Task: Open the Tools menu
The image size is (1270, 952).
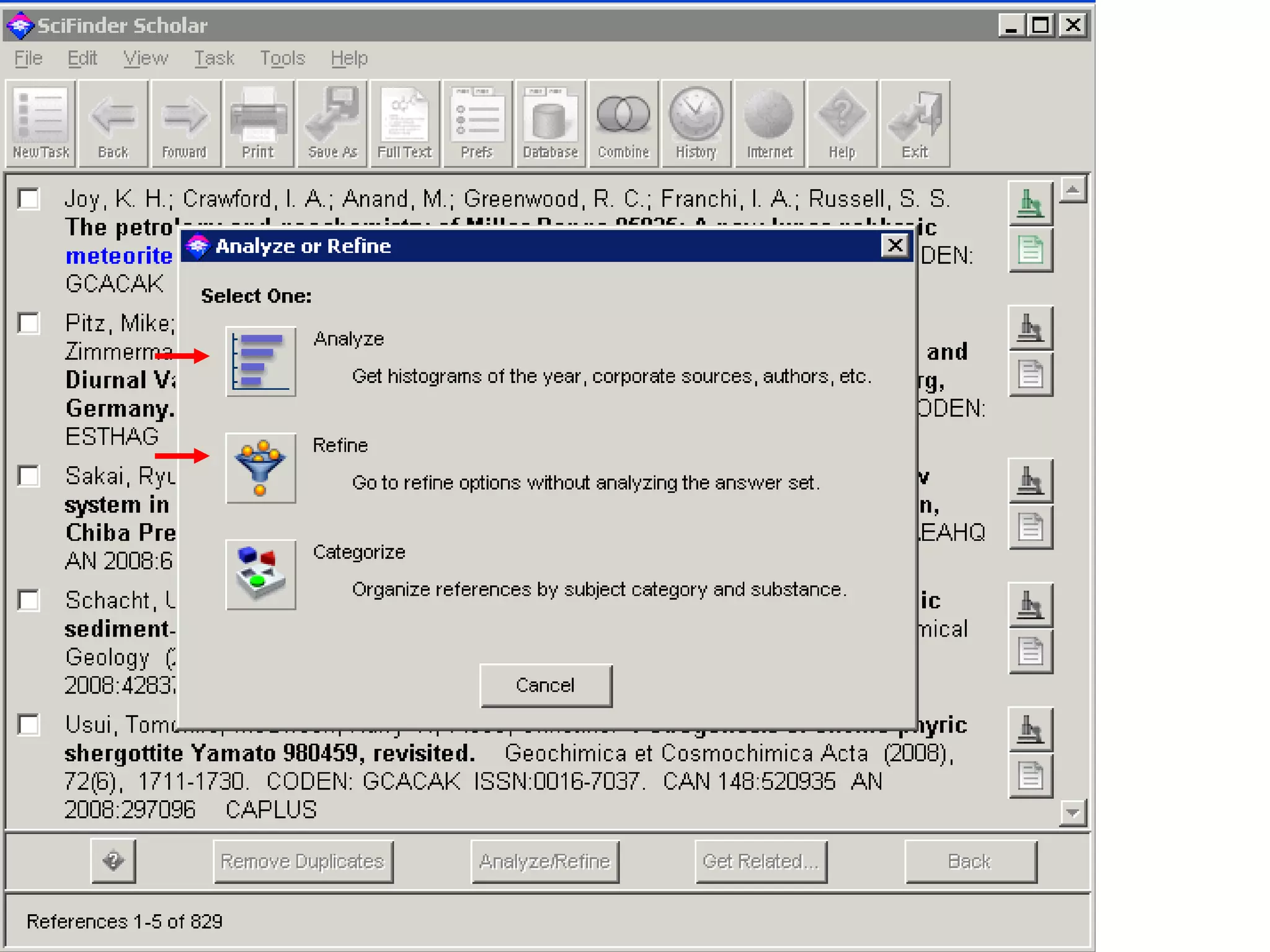Action: pyautogui.click(x=282, y=58)
